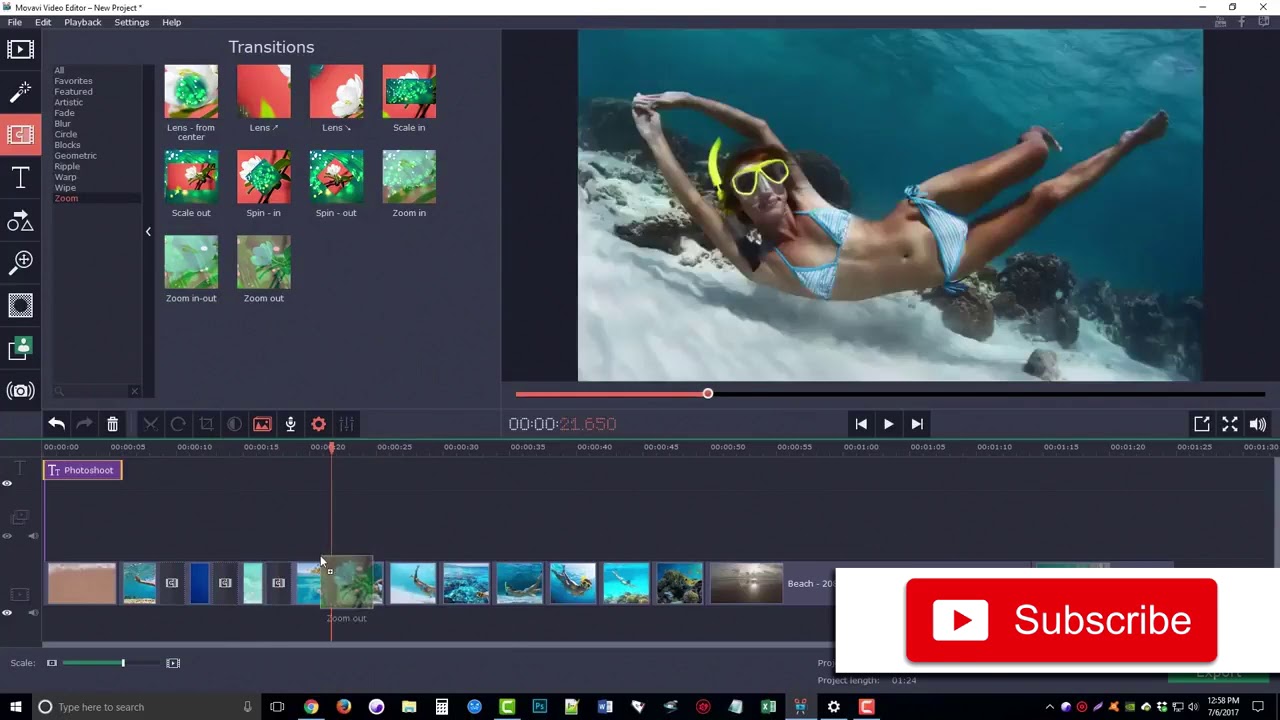This screenshot has height=720, width=1280.
Task: Switch preview to full screen
Action: click(x=1230, y=424)
